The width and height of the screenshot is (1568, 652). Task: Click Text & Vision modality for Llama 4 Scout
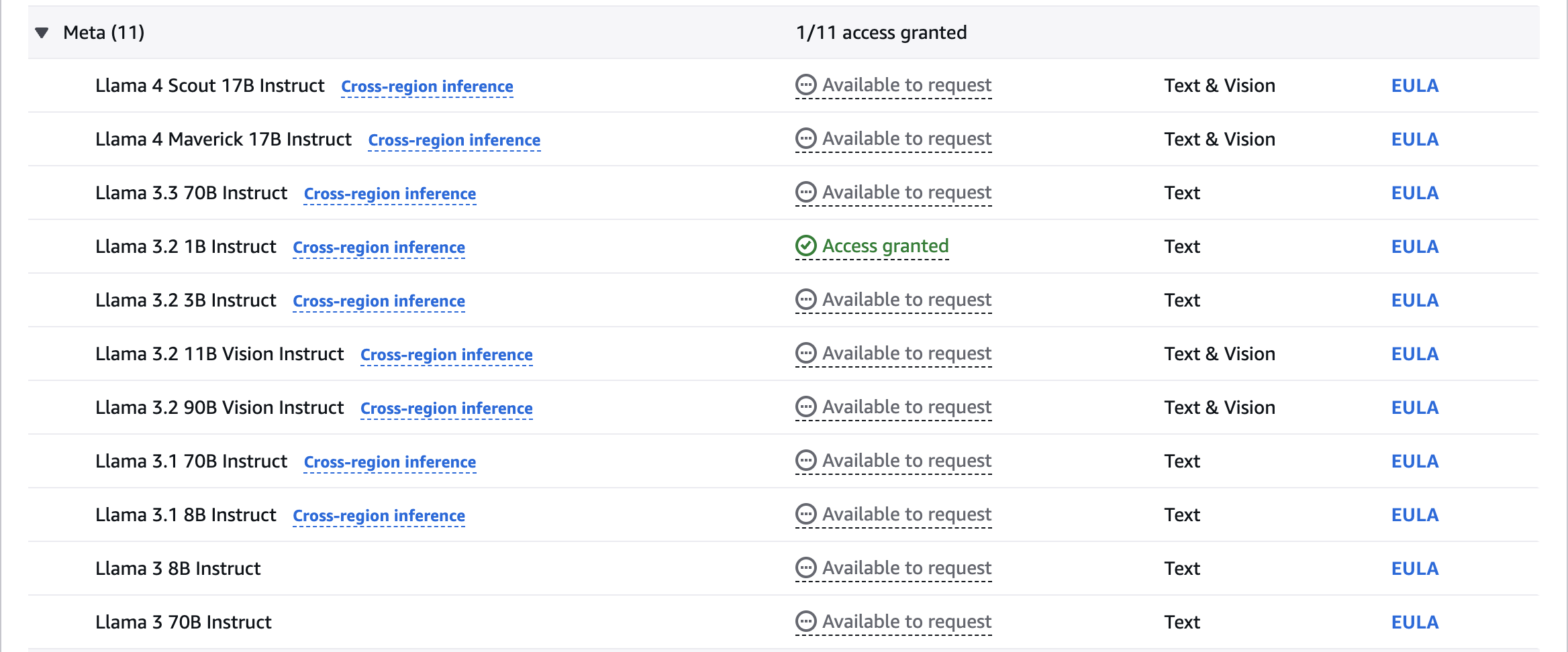pos(1220,86)
